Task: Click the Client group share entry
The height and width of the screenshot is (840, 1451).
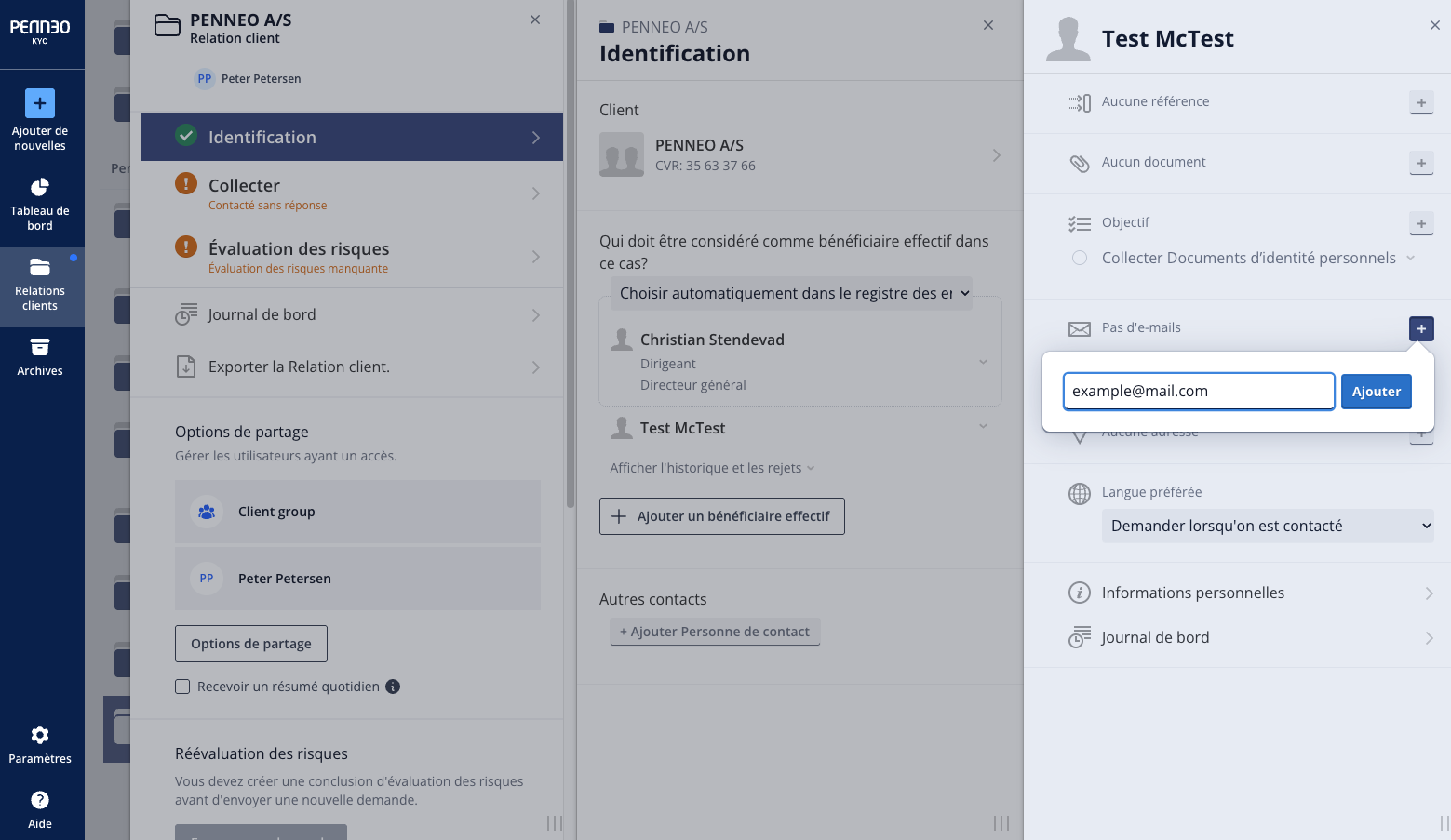Action: click(357, 512)
